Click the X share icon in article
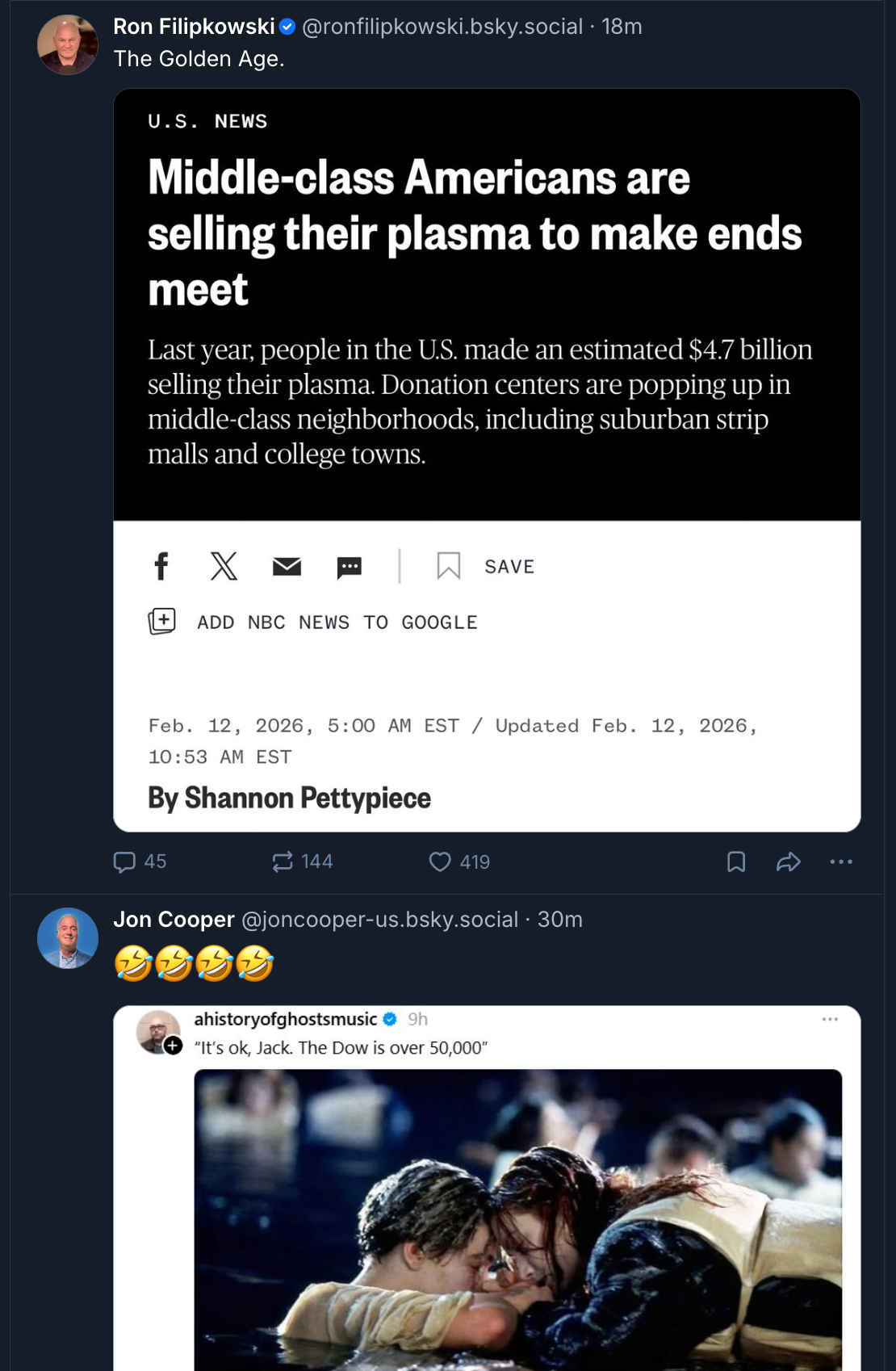Viewport: 896px width, 1371px height. (x=224, y=566)
